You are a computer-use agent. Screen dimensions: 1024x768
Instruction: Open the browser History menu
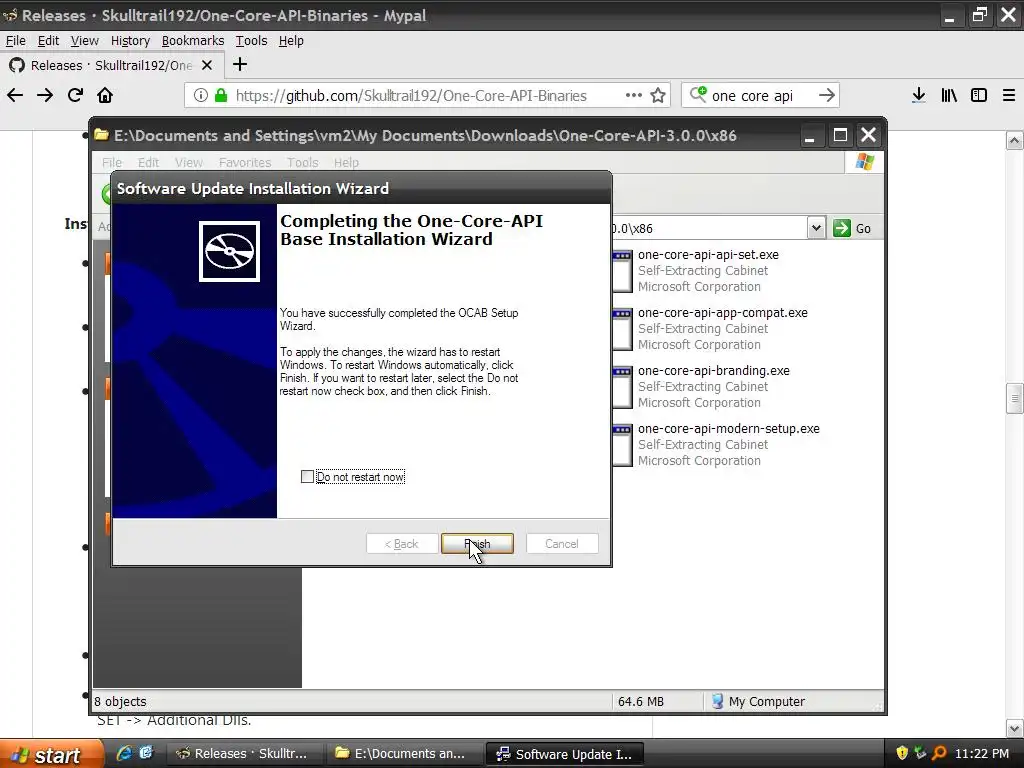(x=130, y=40)
